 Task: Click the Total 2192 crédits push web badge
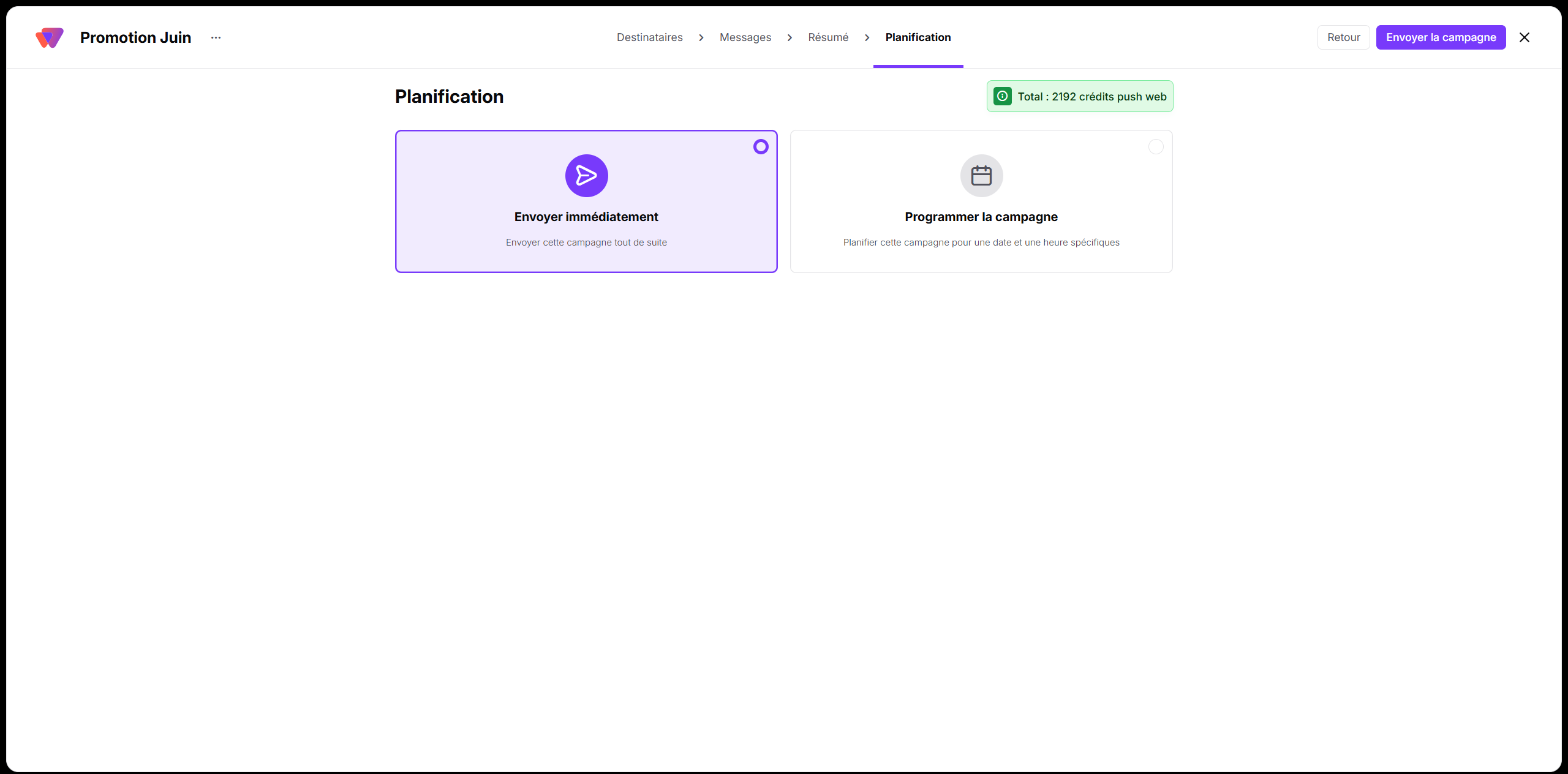(x=1080, y=96)
